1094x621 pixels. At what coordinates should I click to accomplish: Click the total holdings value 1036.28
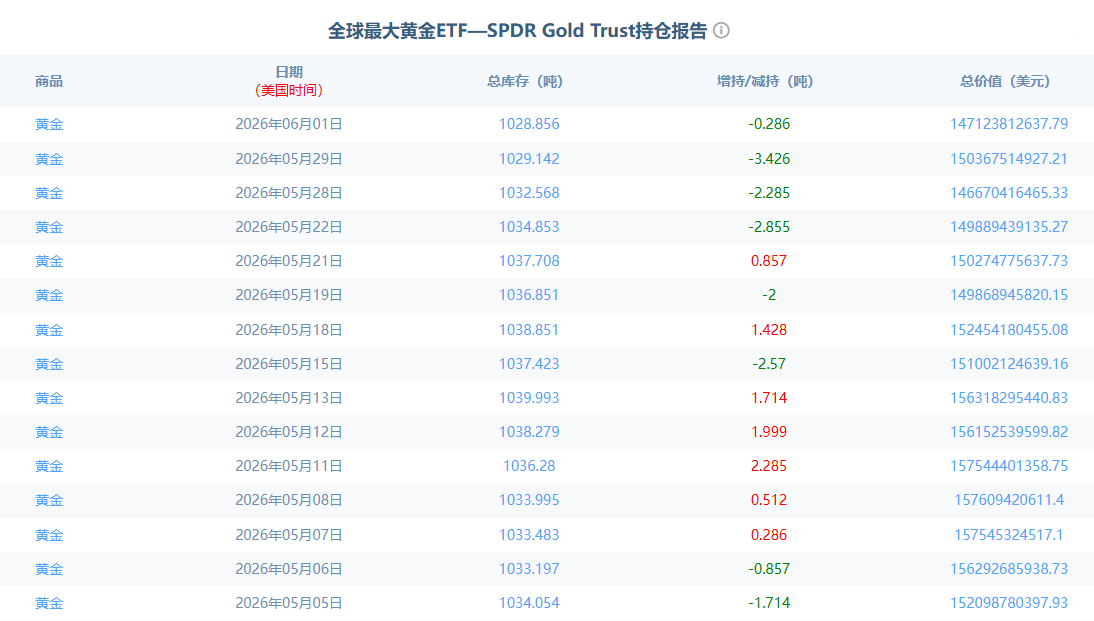pyautogui.click(x=529, y=466)
